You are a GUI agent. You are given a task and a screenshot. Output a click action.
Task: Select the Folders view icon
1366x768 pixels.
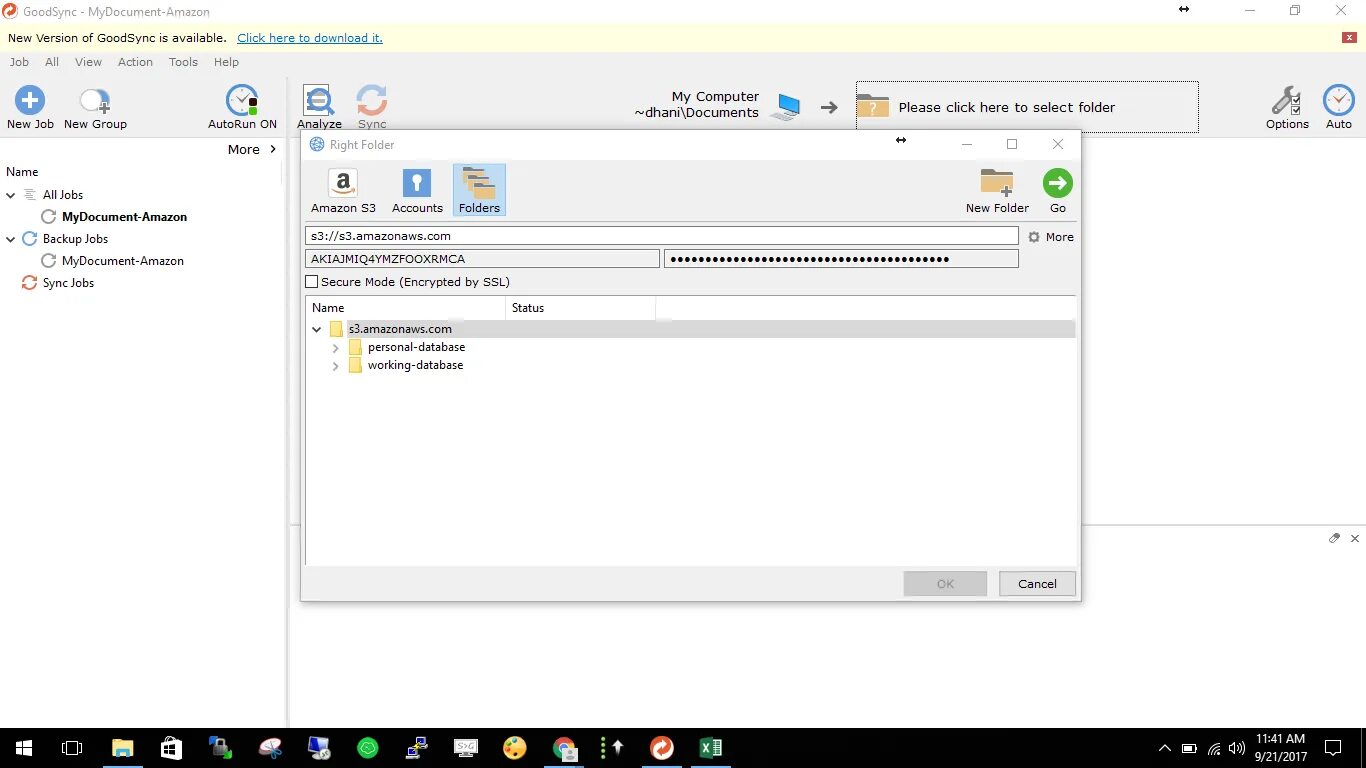479,190
